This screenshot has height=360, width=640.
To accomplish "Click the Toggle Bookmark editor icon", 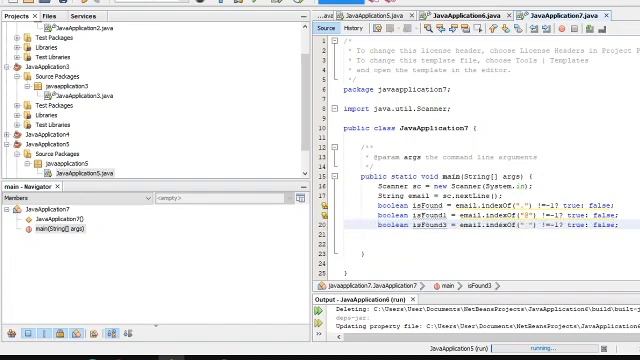I will point(518,28).
